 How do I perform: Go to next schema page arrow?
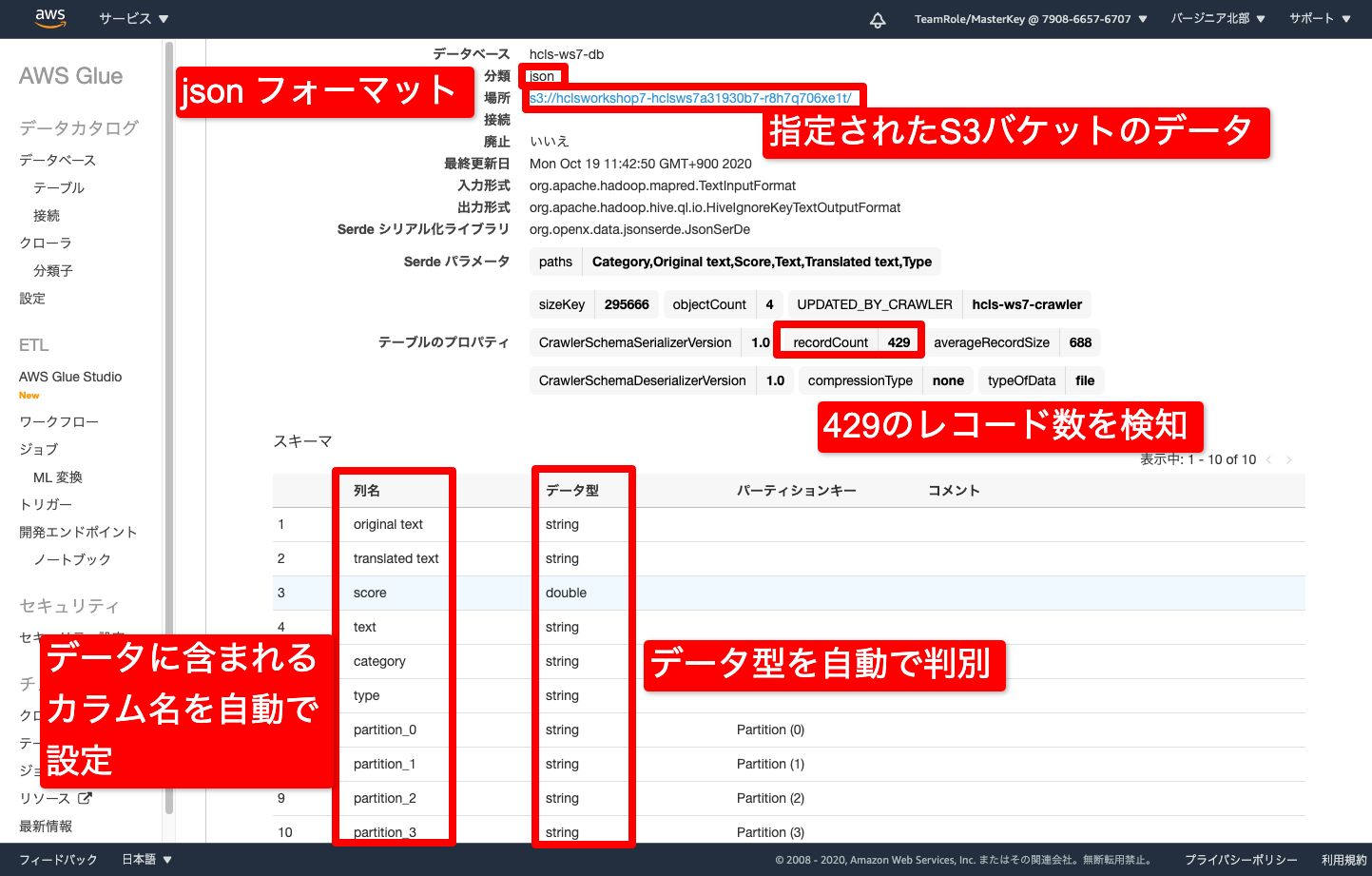pos(1289,459)
